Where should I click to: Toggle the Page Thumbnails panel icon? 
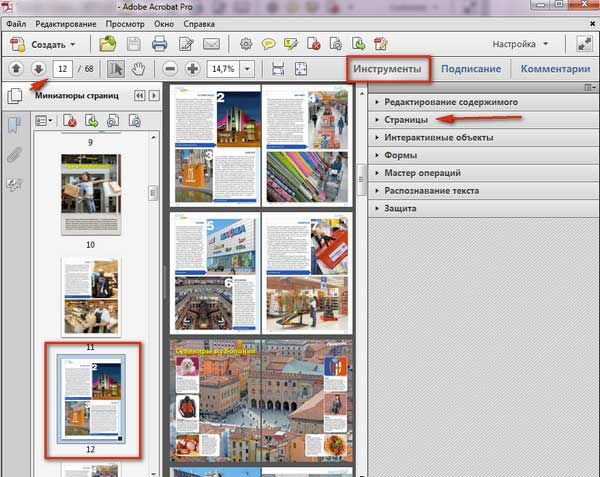(15, 97)
